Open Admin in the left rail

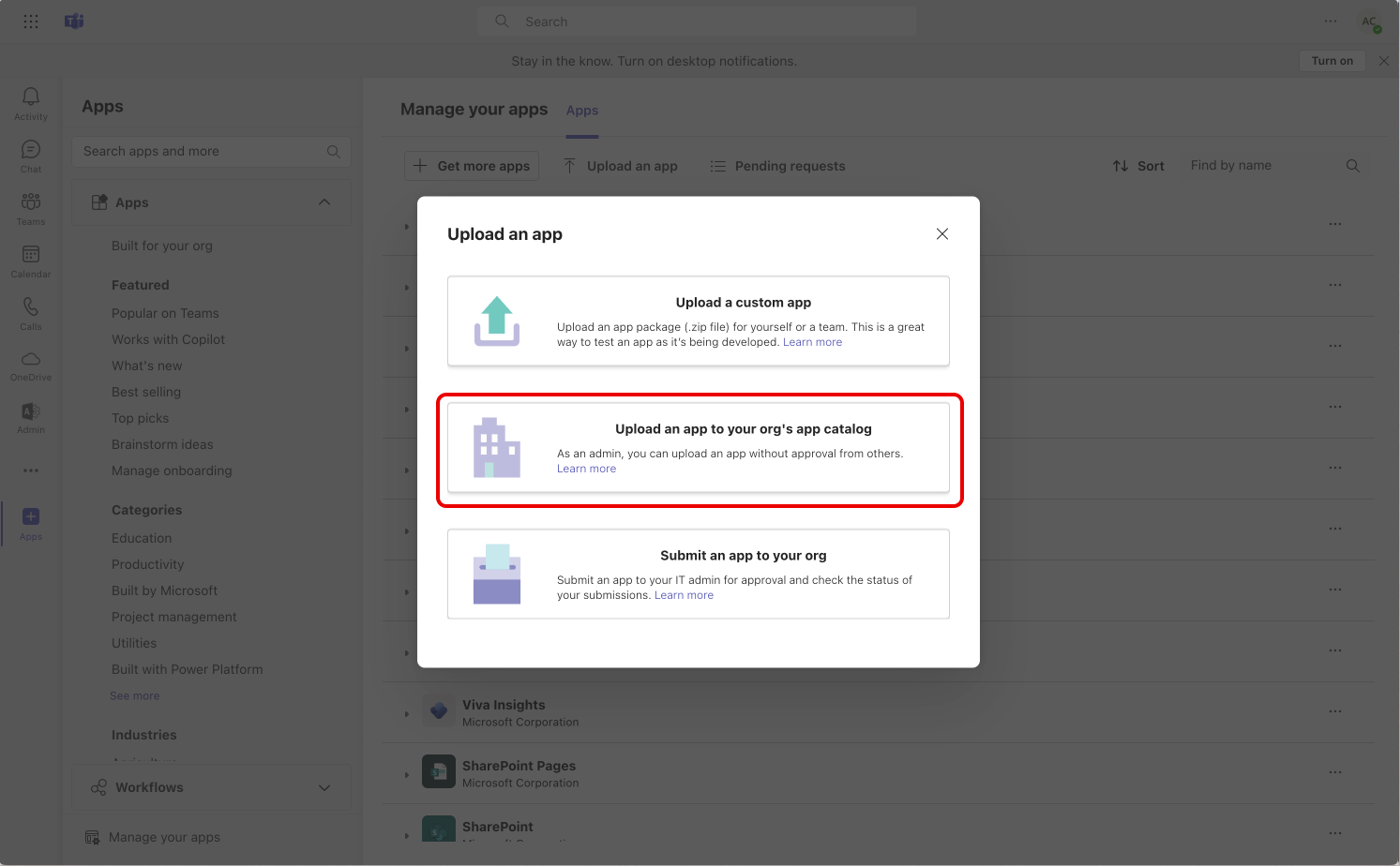(x=31, y=418)
